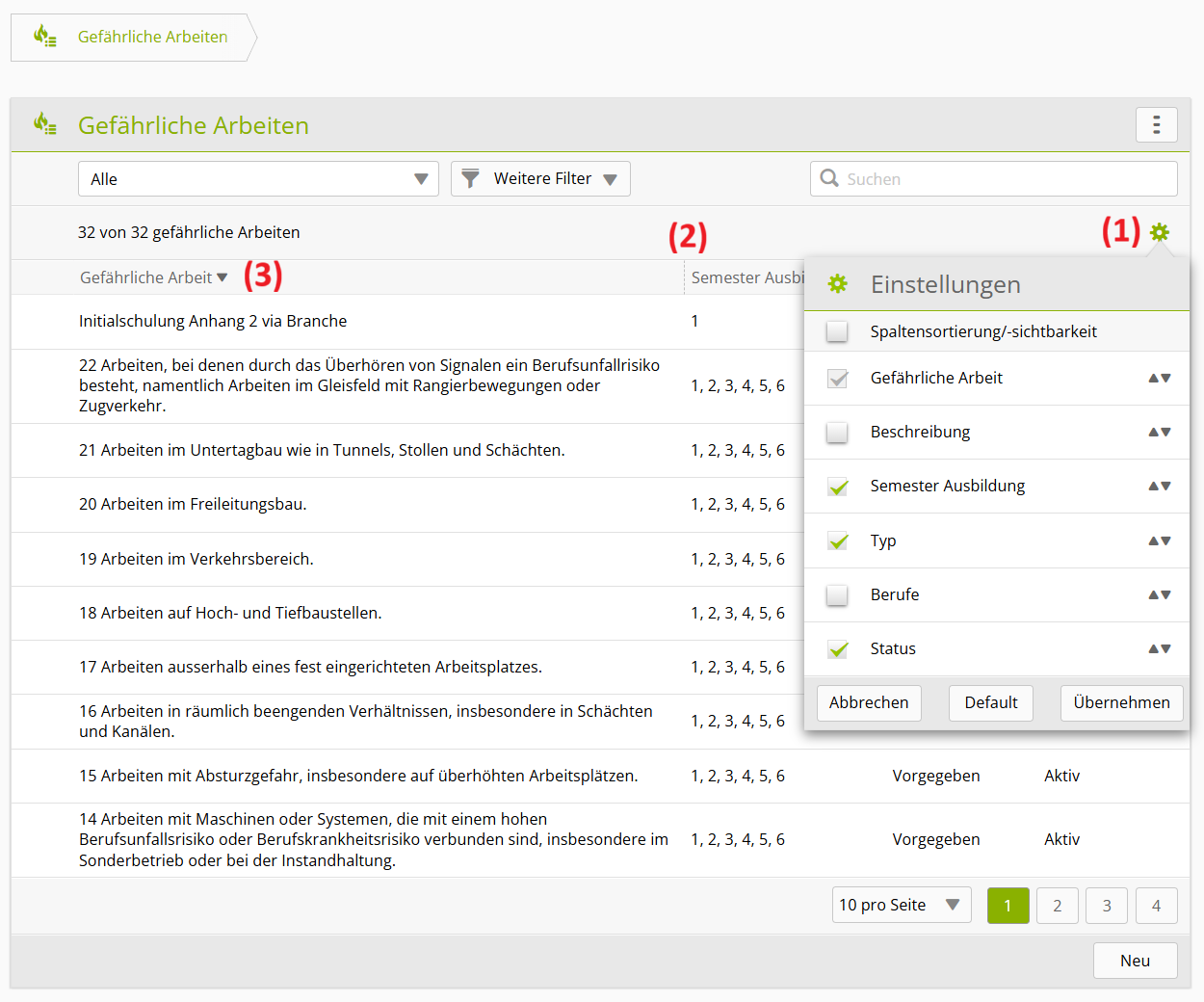Image resolution: width=1204 pixels, height=1002 pixels.
Task: Enable the Beschreibung column checkbox
Action: [x=837, y=433]
